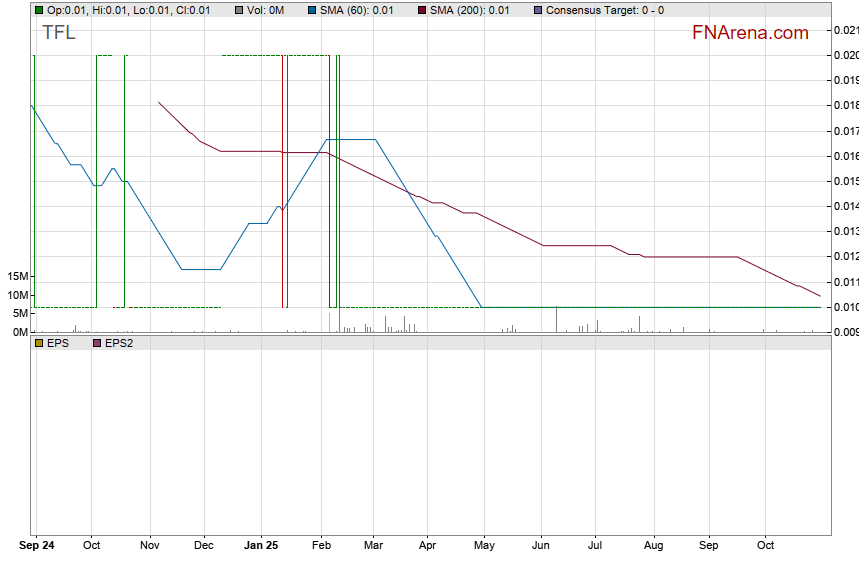
Task: Click the TFL ticker symbol label
Action: (58, 33)
